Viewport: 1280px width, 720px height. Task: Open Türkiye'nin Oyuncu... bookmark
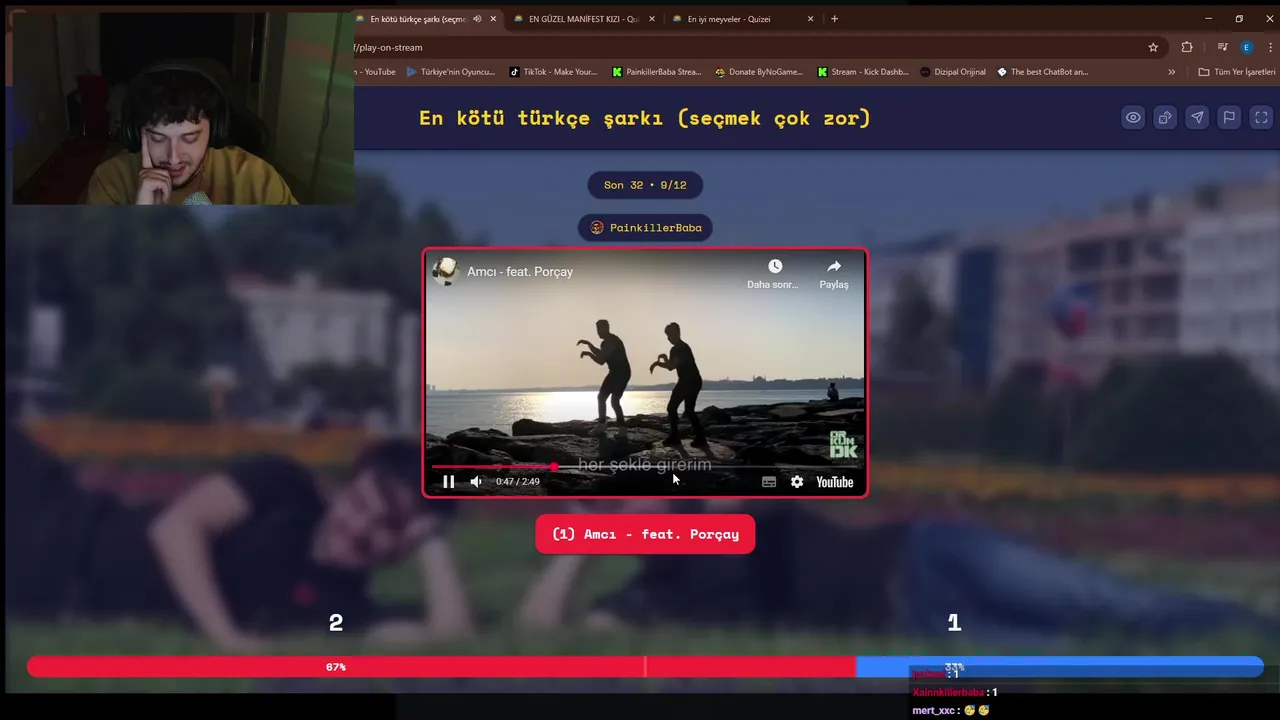click(x=451, y=72)
